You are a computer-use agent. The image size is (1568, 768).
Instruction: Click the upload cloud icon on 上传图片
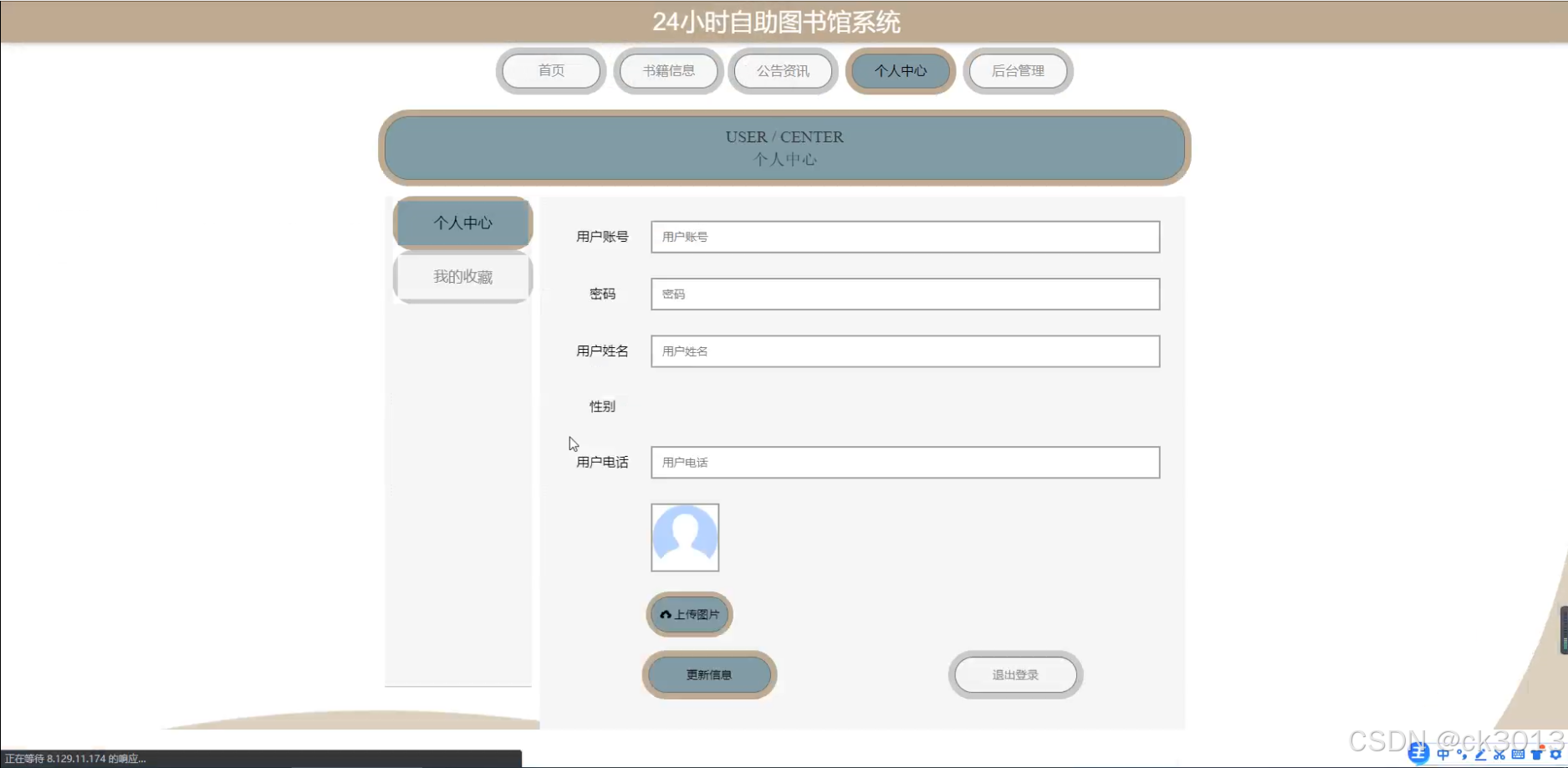click(666, 614)
